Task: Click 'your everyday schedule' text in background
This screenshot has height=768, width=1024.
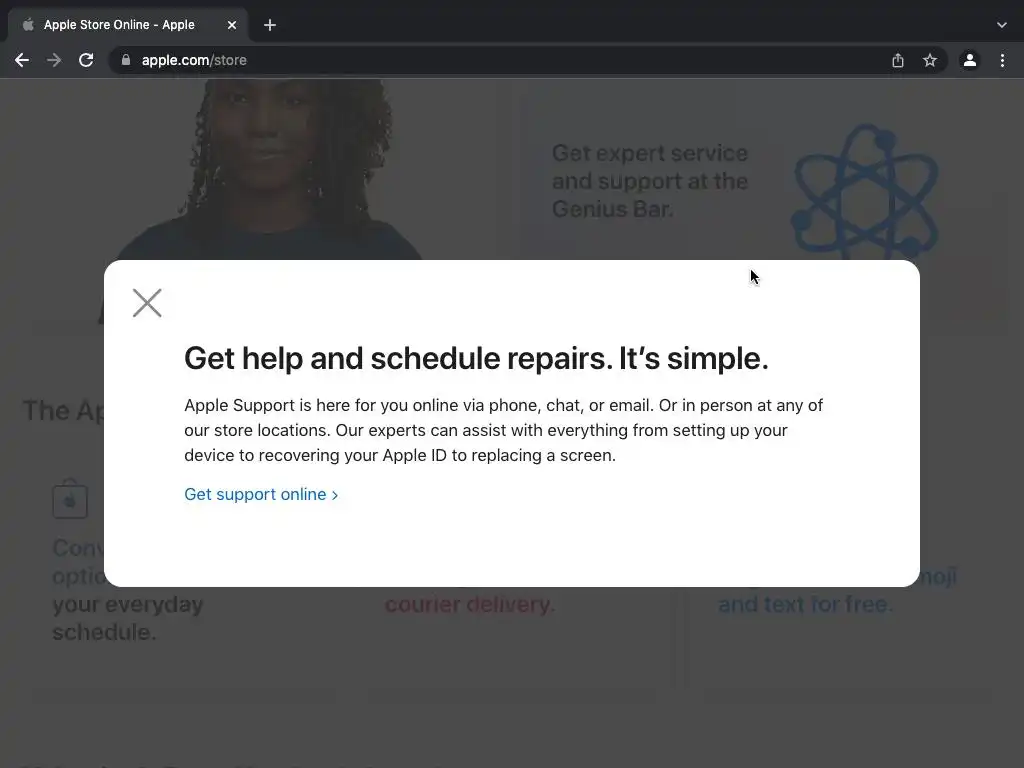Action: pos(127,618)
